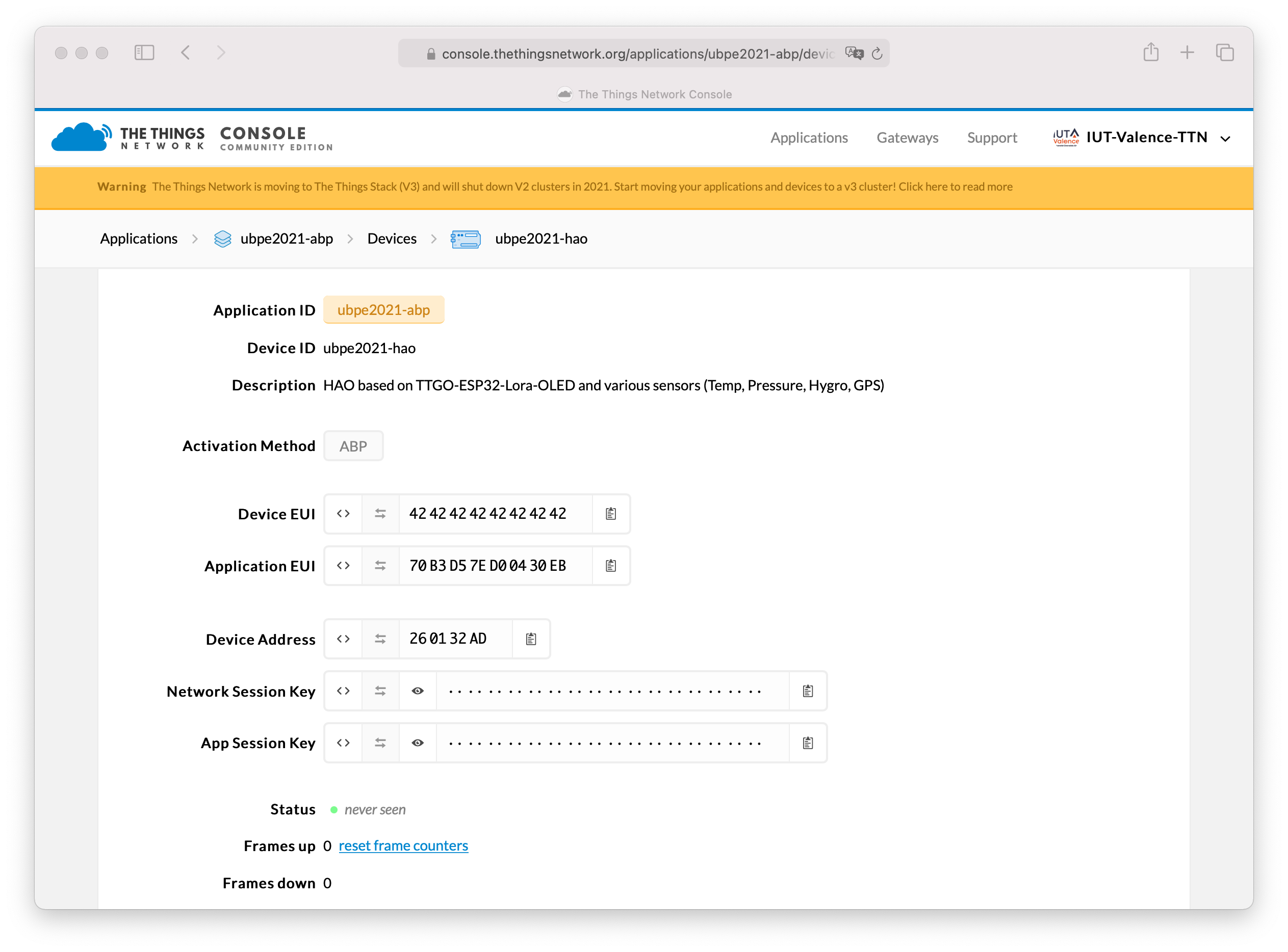Click the copy icon for Application EUI
This screenshot has width=1288, height=952.
(x=610, y=565)
